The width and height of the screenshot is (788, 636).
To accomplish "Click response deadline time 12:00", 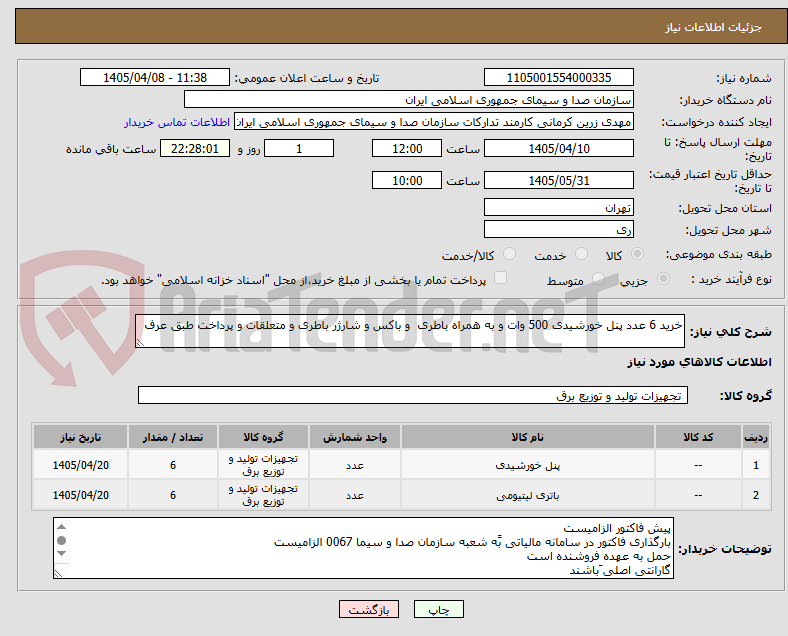I will point(407,148).
